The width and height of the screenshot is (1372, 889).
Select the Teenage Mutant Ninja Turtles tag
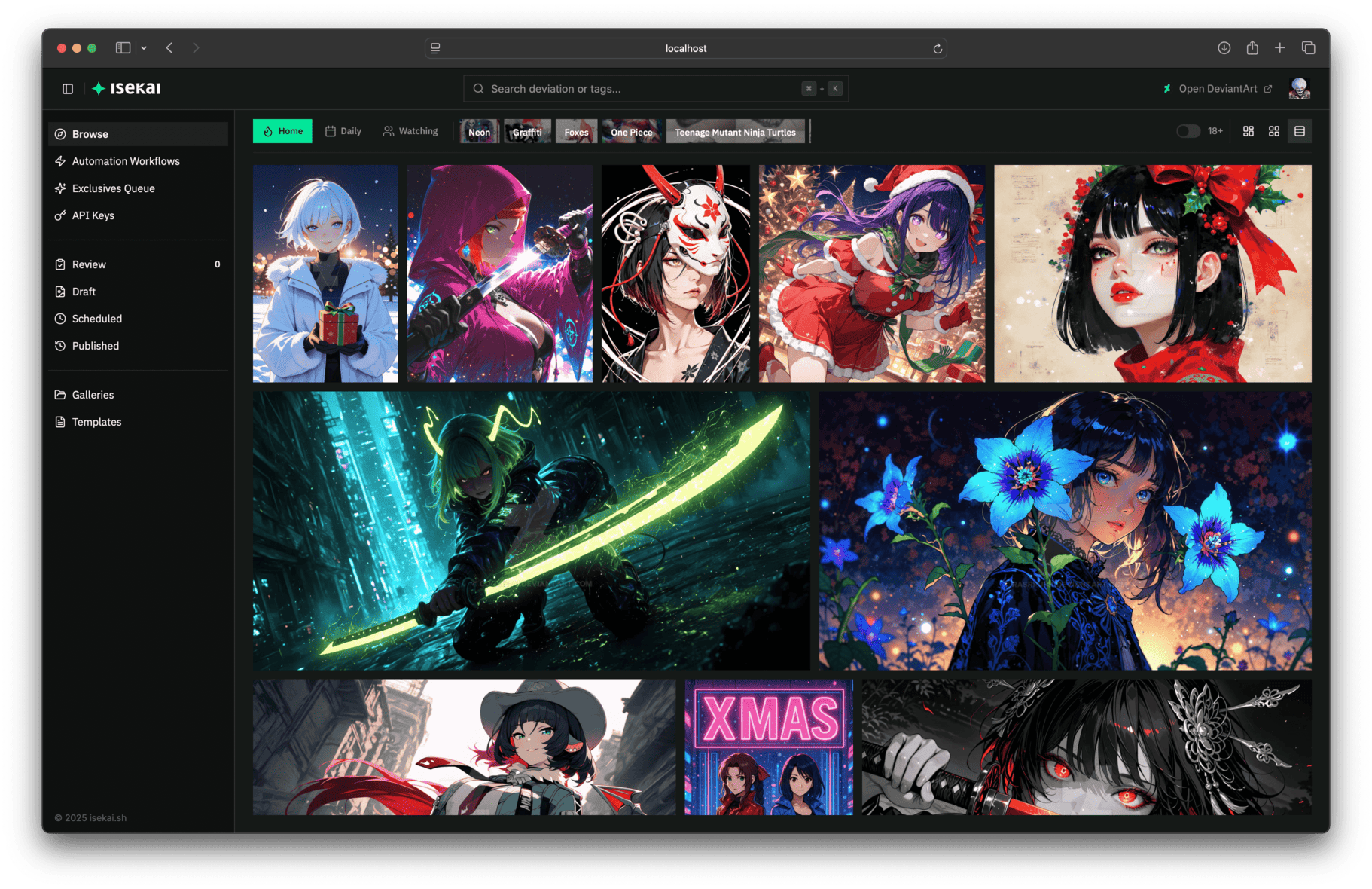[735, 132]
